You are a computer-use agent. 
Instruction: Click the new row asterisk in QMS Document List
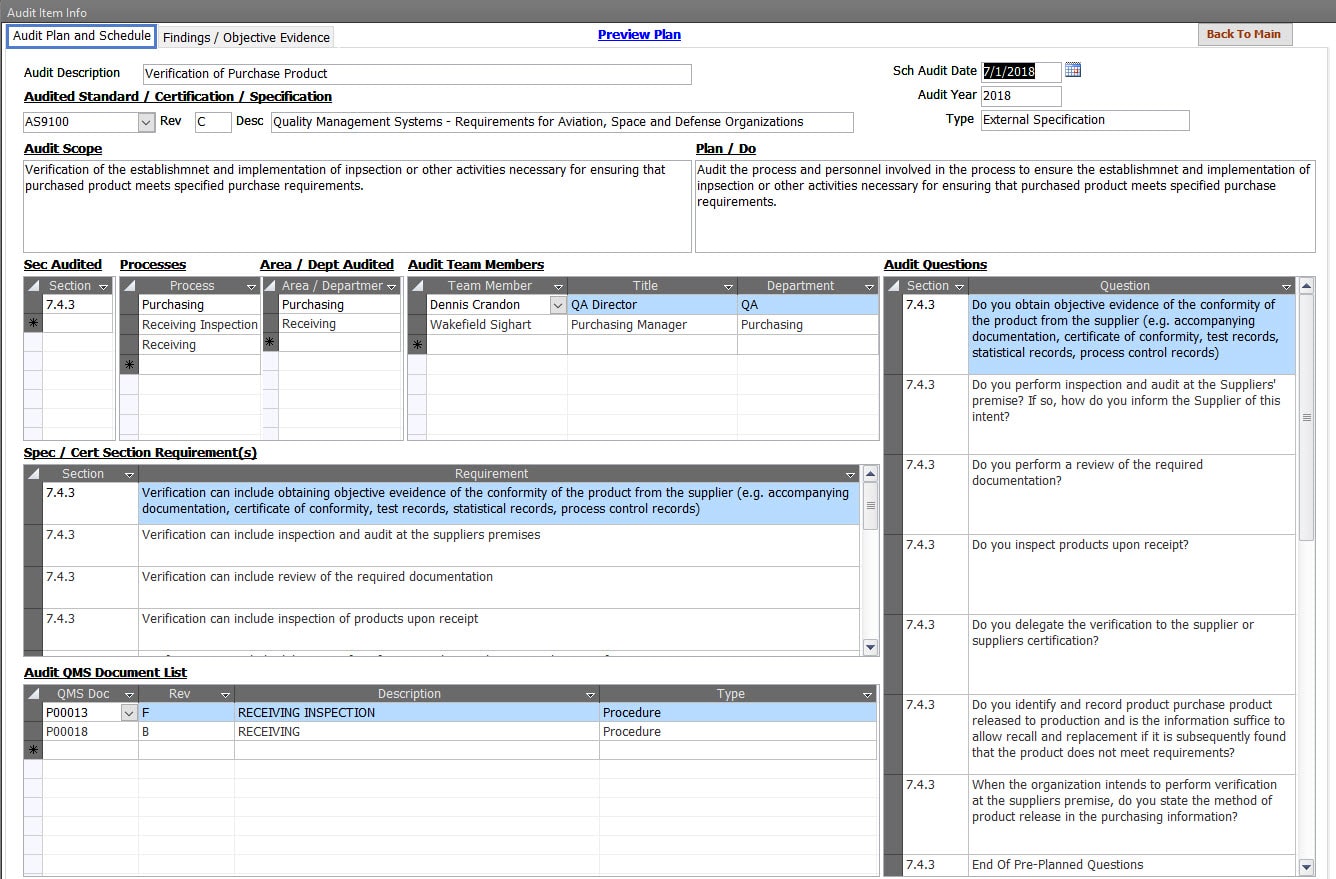33,750
